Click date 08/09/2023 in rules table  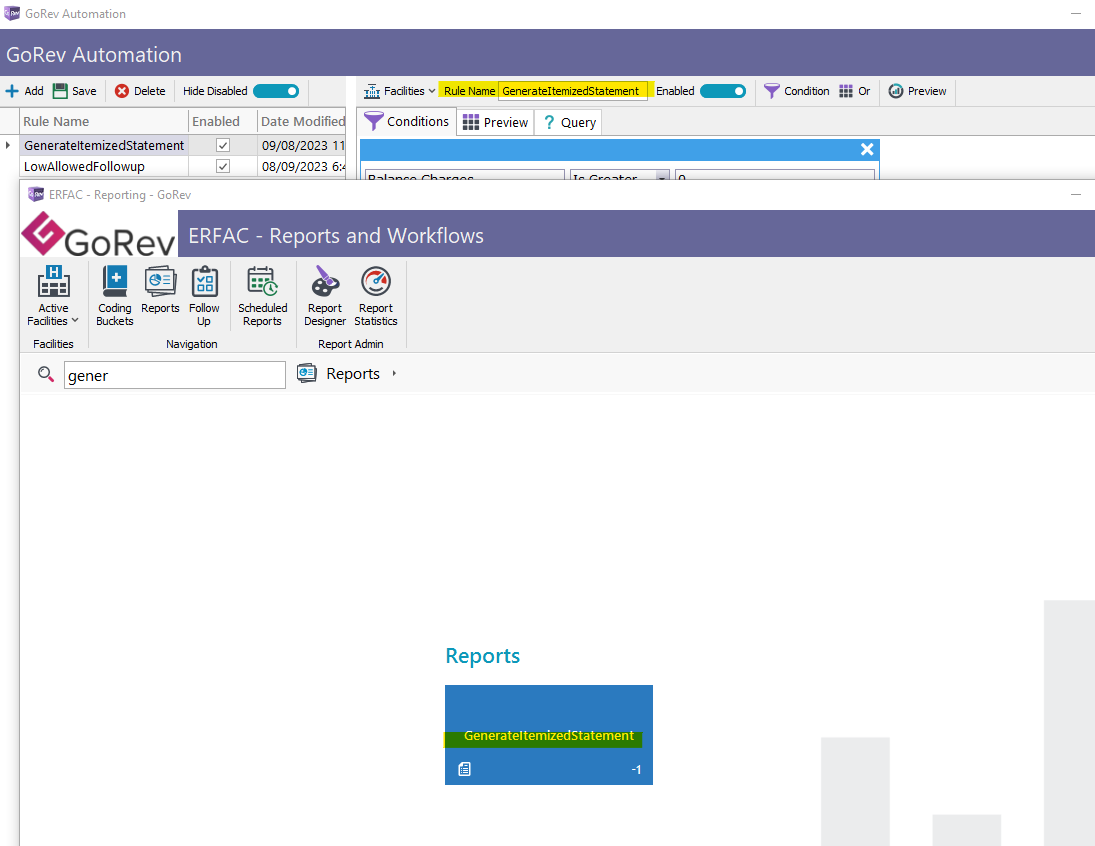coord(303,166)
